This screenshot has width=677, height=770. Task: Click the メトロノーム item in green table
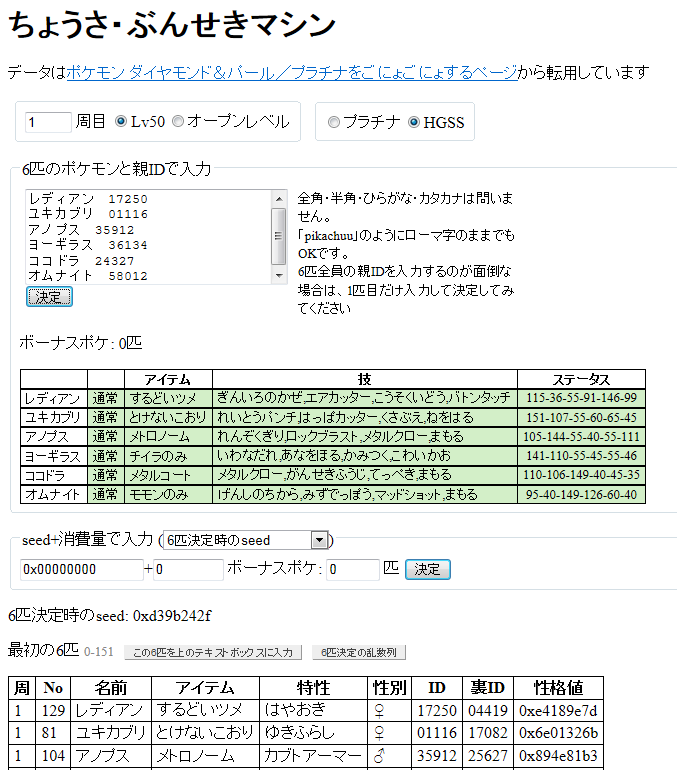tap(168, 437)
